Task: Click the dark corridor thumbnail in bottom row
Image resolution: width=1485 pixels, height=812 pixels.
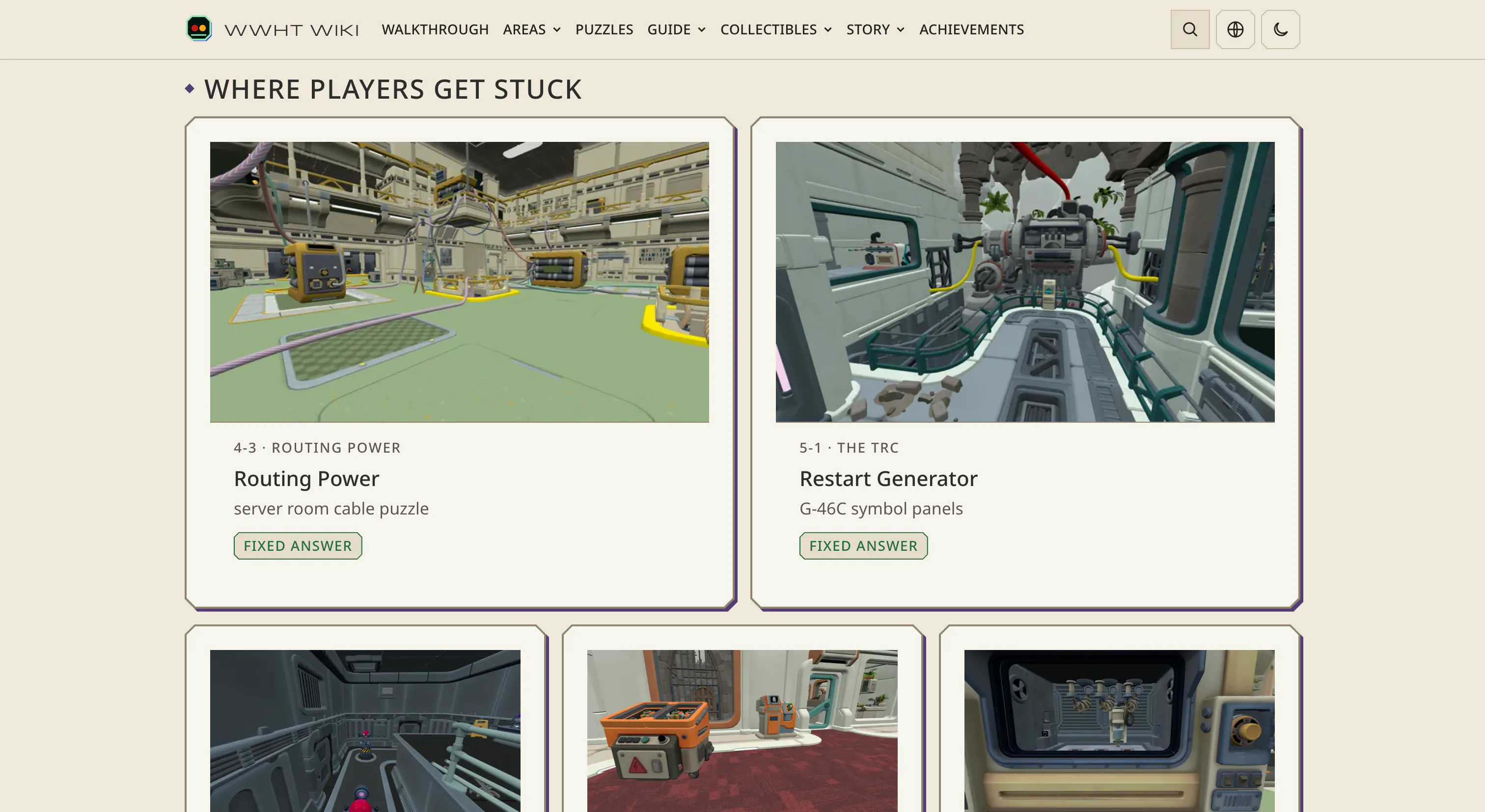Action: click(x=365, y=731)
